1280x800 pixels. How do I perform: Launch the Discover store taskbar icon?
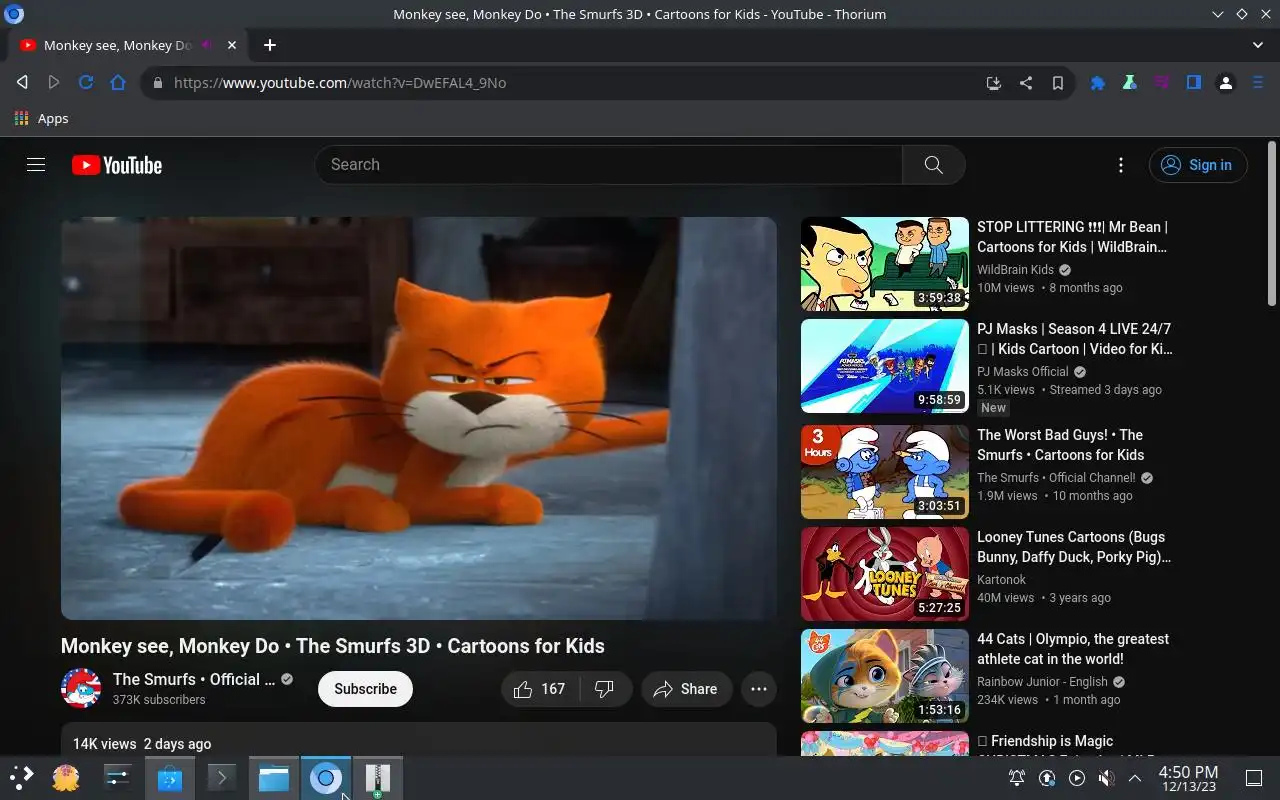click(170, 778)
